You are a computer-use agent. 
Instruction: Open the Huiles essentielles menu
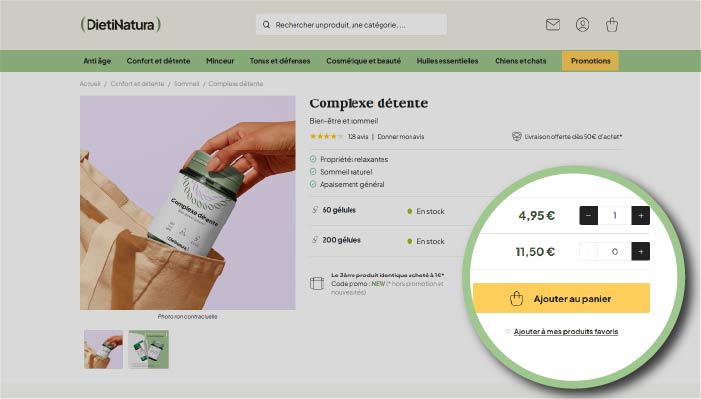pyautogui.click(x=448, y=61)
